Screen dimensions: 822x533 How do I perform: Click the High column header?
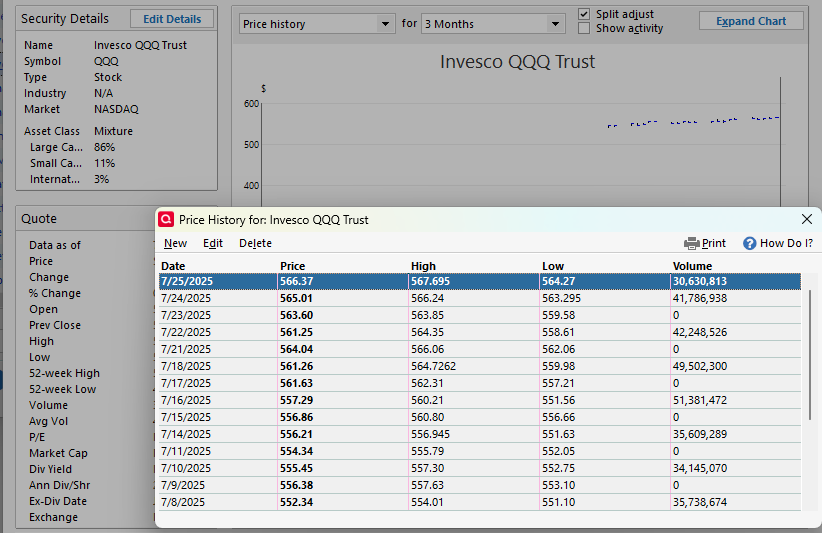[x=423, y=266]
